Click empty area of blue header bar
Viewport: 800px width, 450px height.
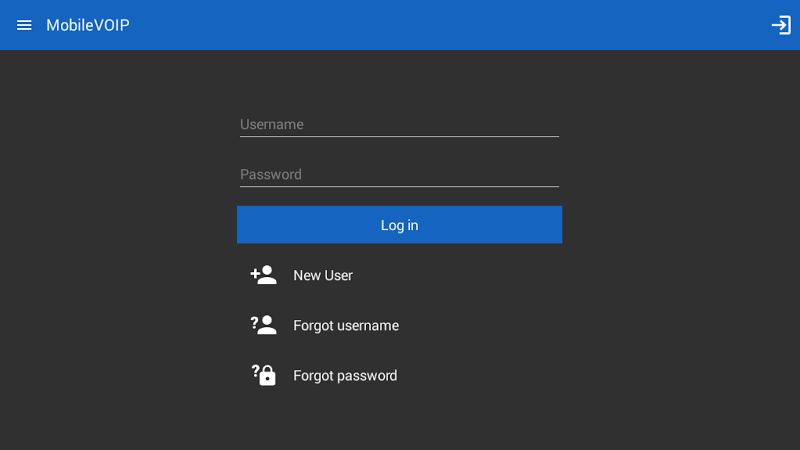pos(449,25)
